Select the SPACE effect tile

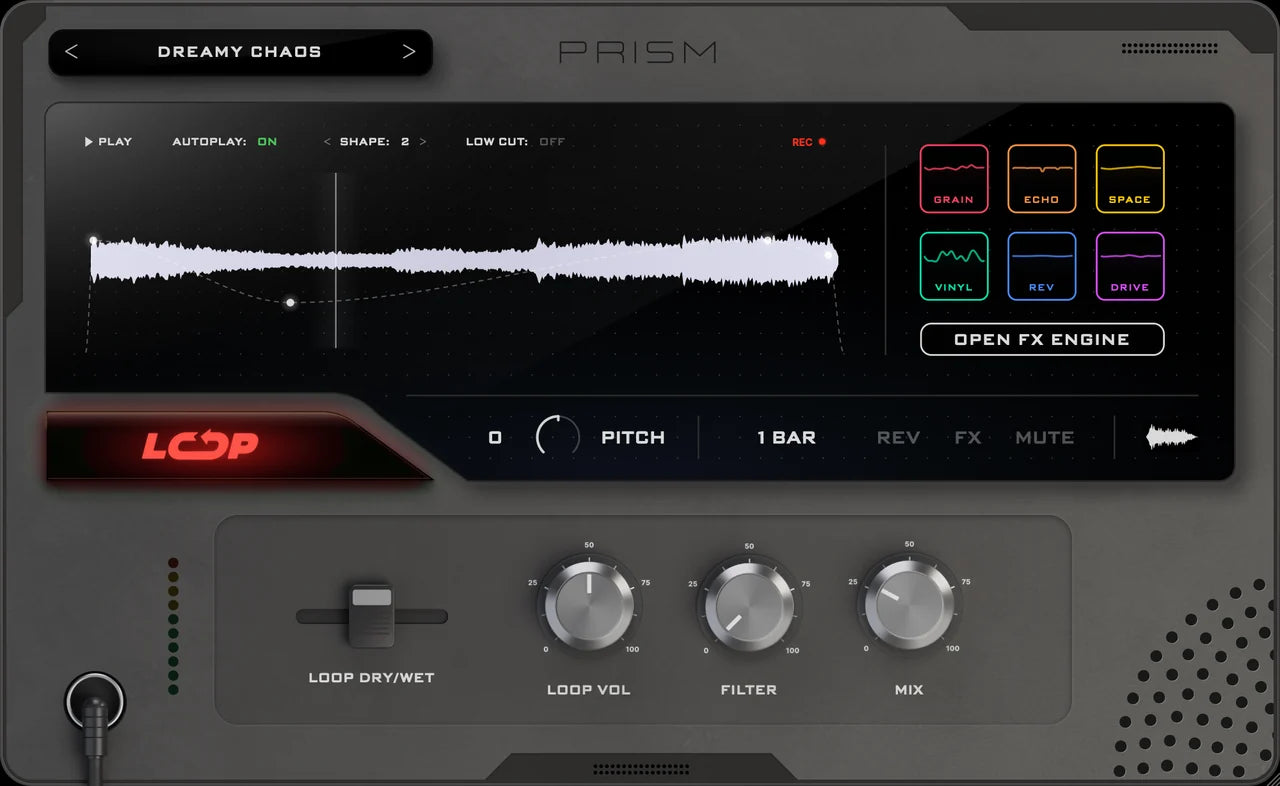pyautogui.click(x=1130, y=179)
